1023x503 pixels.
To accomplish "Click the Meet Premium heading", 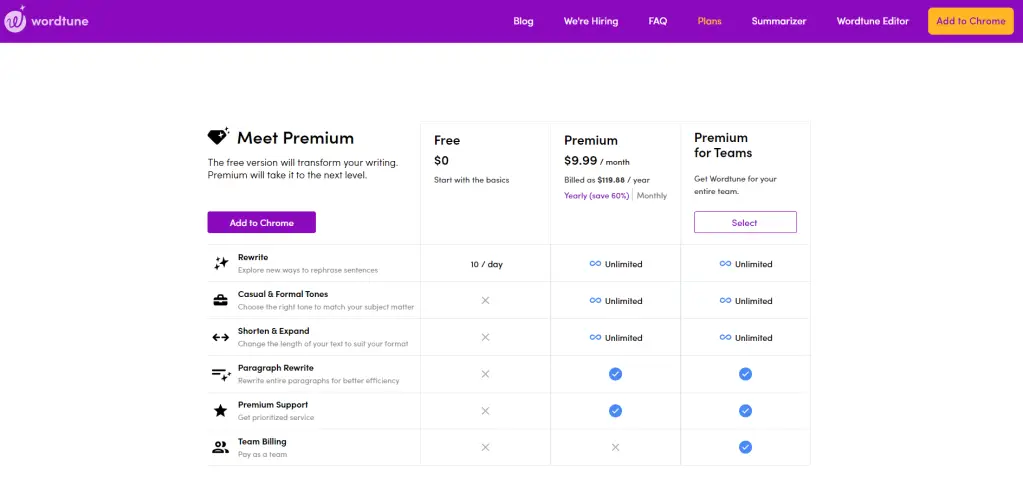I will (296, 138).
